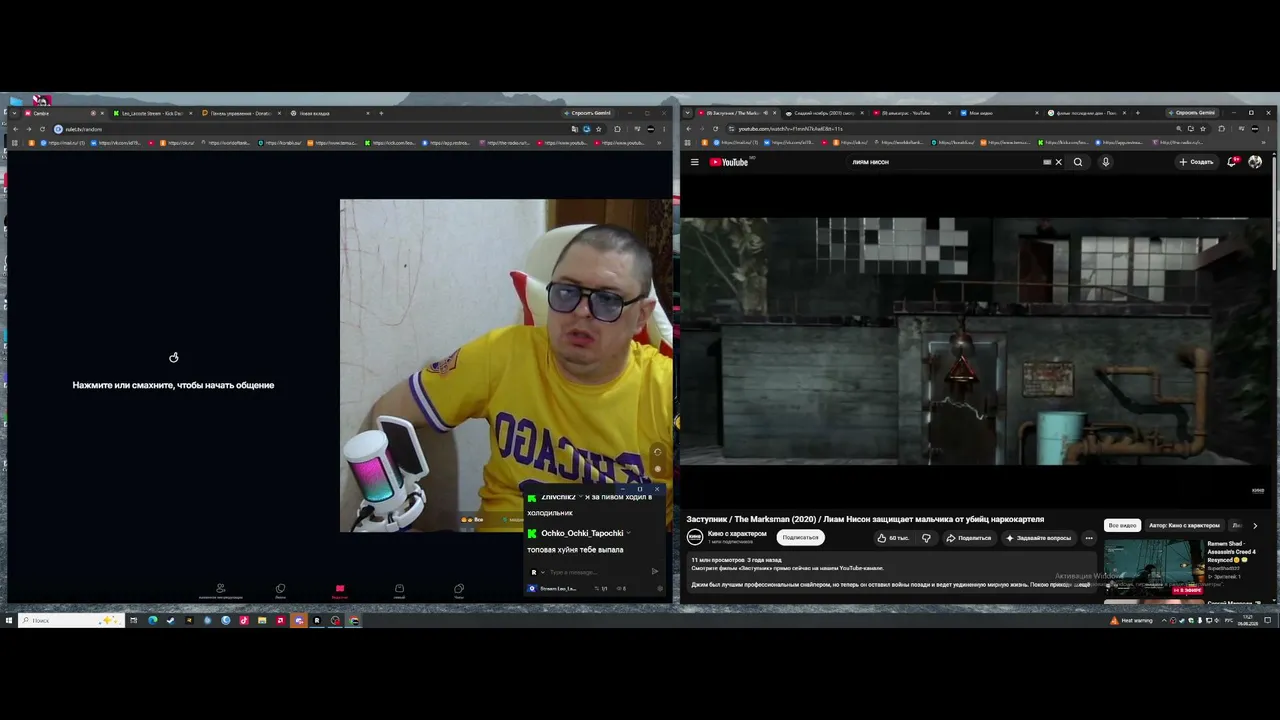The height and width of the screenshot is (720, 1280).
Task: Open the on-screen keyboard in YouTube search
Action: click(1047, 162)
